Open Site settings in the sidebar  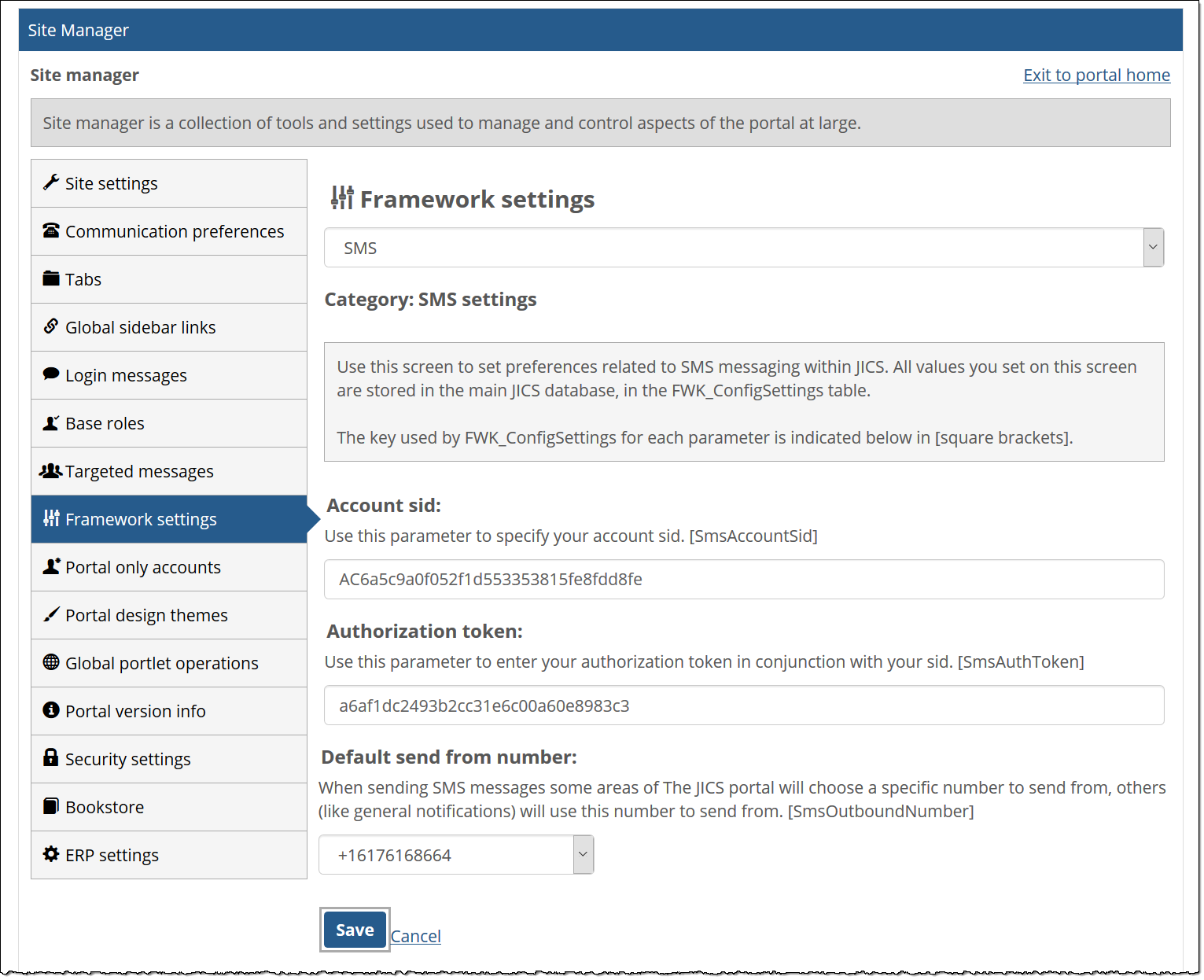[x=169, y=183]
